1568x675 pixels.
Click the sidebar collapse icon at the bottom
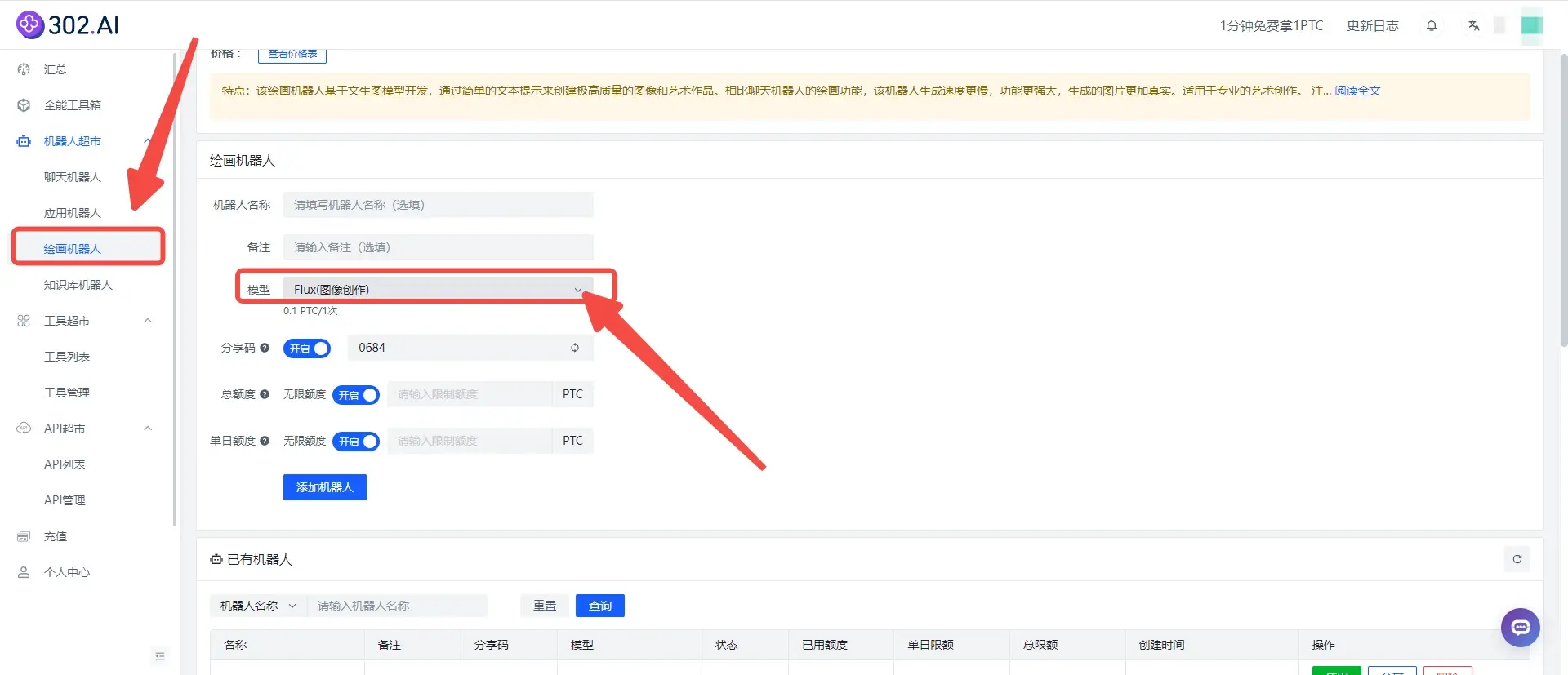(160, 656)
